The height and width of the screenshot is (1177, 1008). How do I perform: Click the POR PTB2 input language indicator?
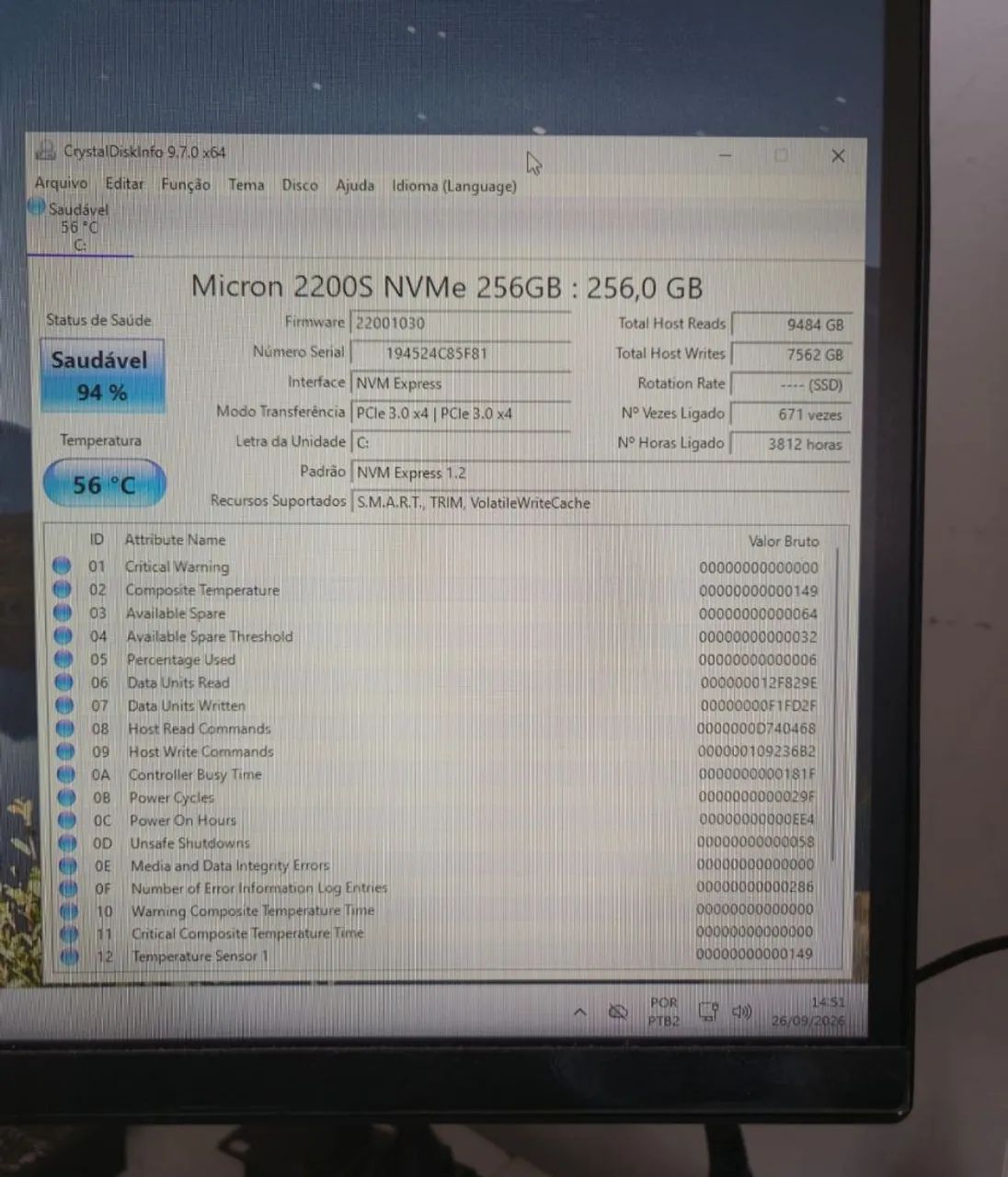(663, 1011)
